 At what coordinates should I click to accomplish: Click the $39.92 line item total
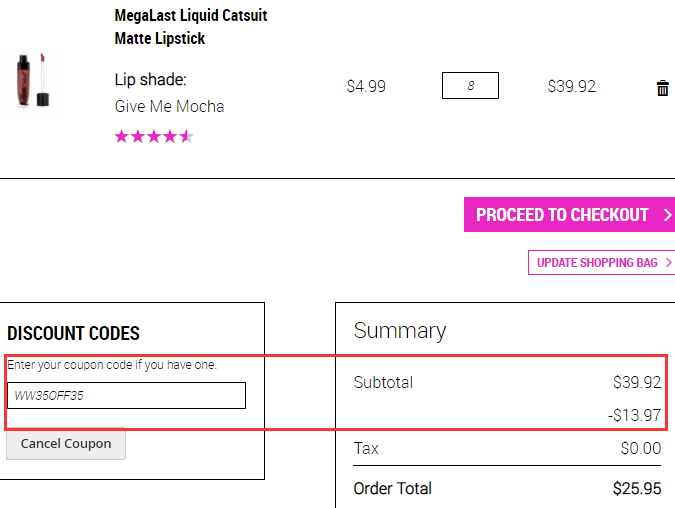point(571,86)
